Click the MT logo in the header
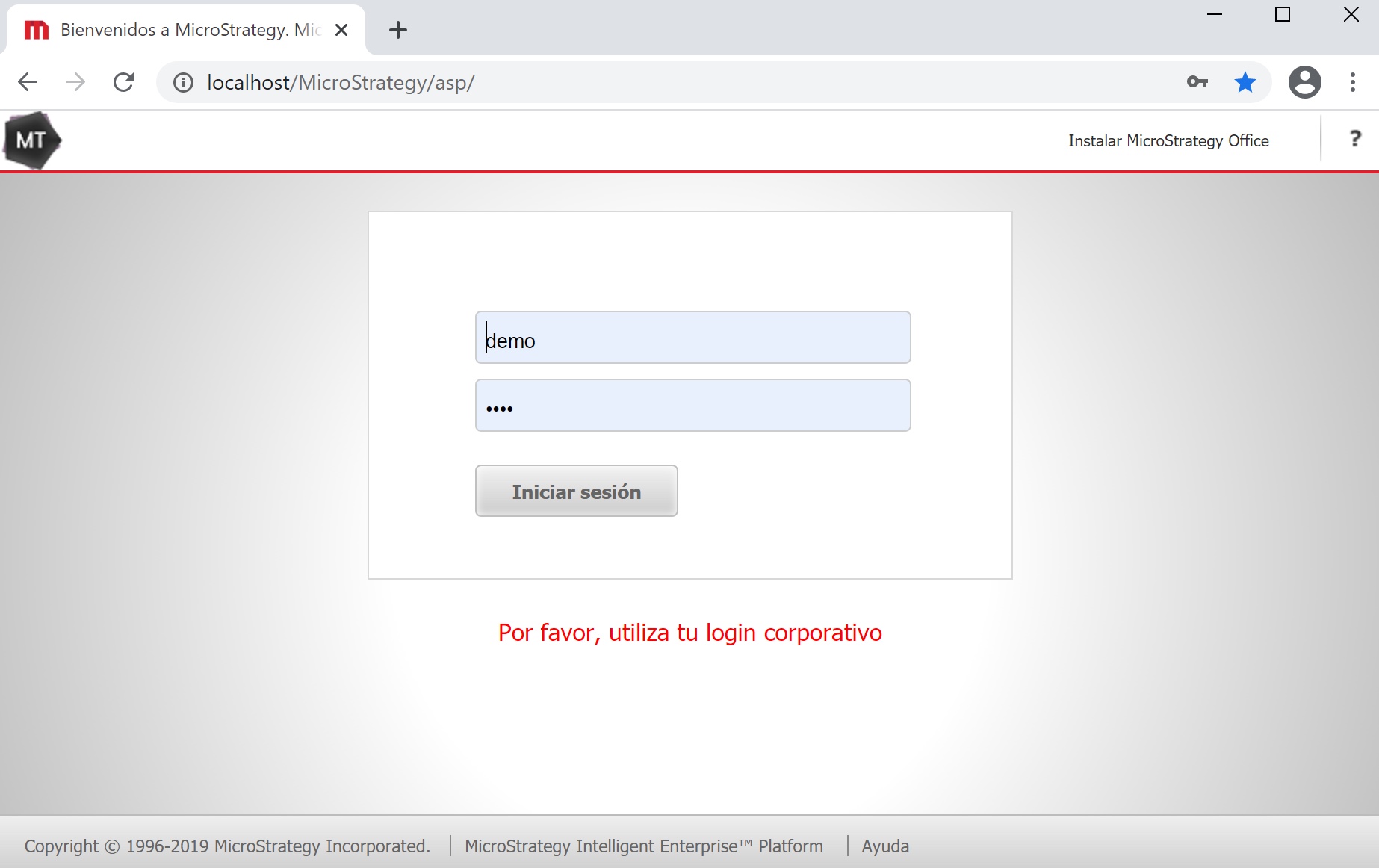Viewport: 1379px width, 868px height. tap(32, 140)
